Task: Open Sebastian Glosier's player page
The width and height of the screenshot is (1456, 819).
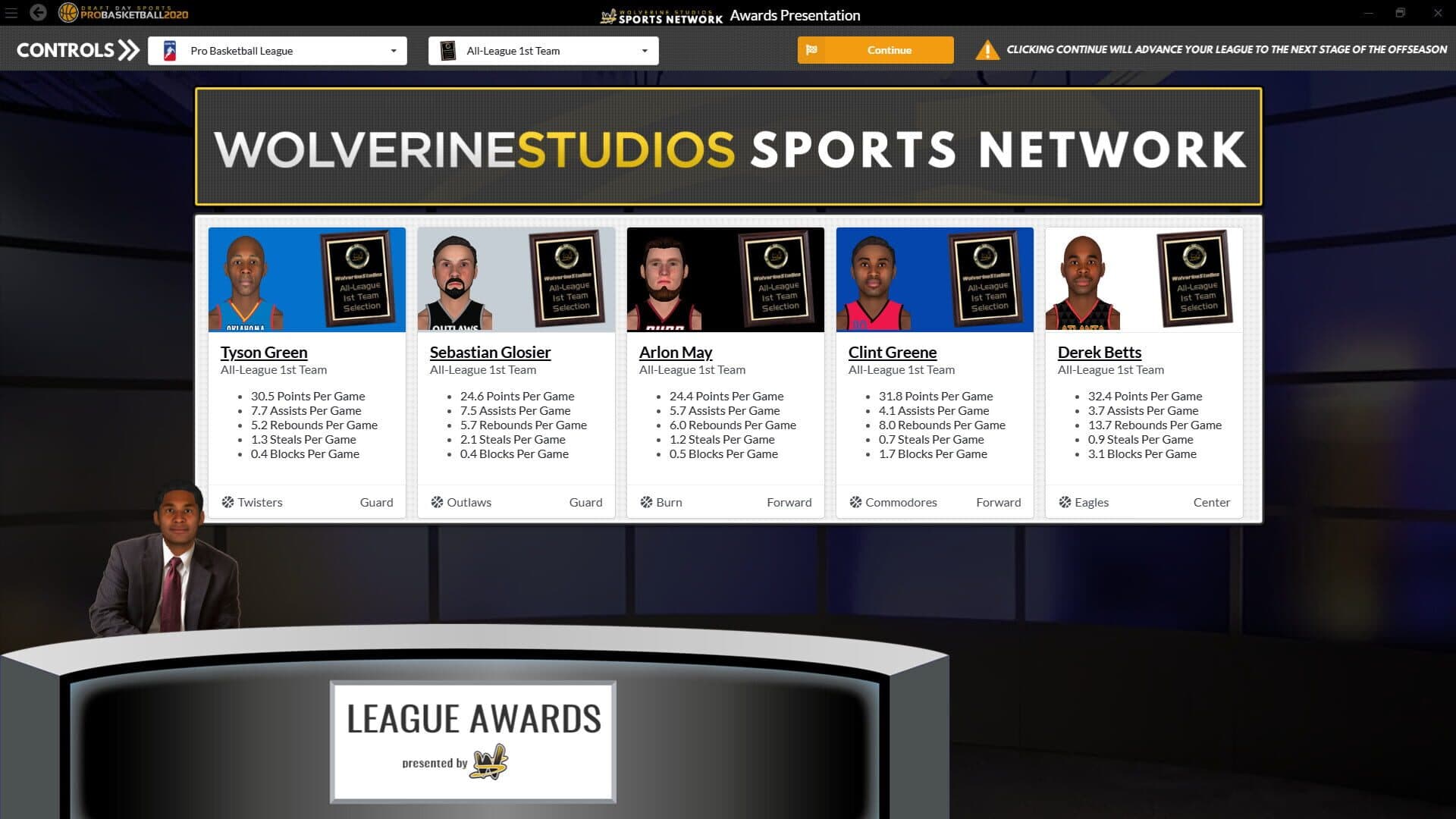Action: 490,352
